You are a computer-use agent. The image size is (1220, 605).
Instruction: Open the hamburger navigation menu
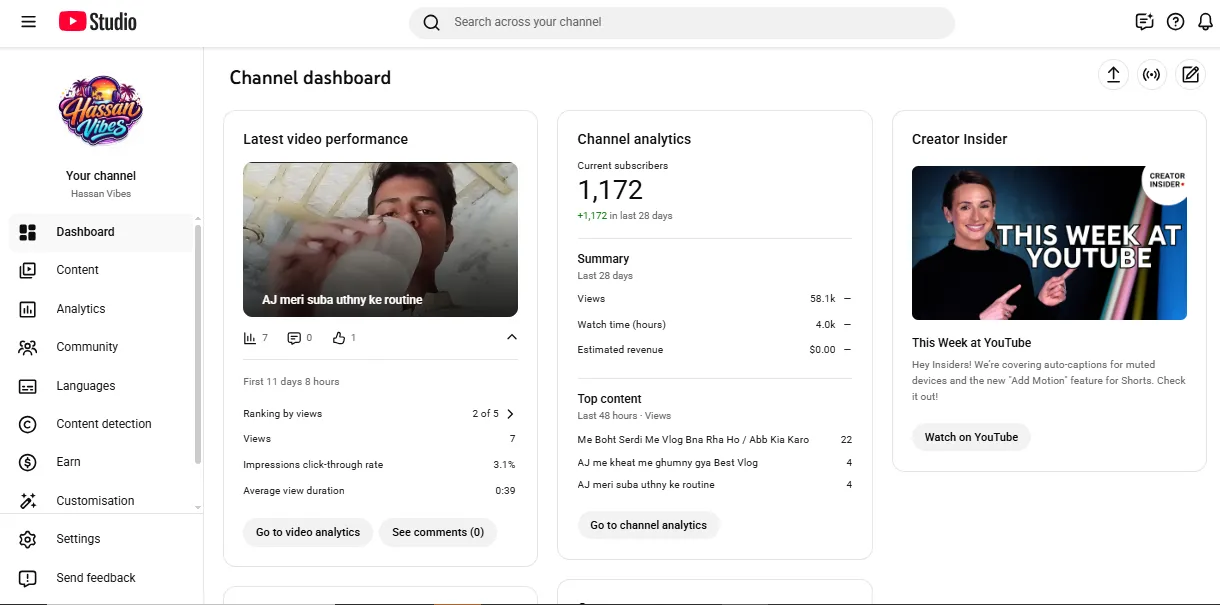[28, 22]
